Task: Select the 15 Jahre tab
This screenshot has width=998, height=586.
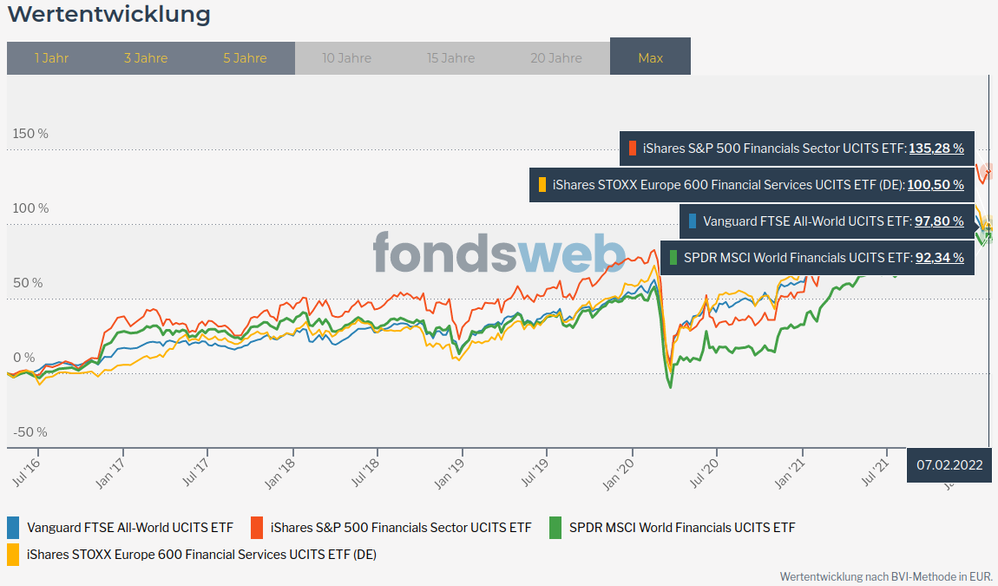Action: [451, 58]
